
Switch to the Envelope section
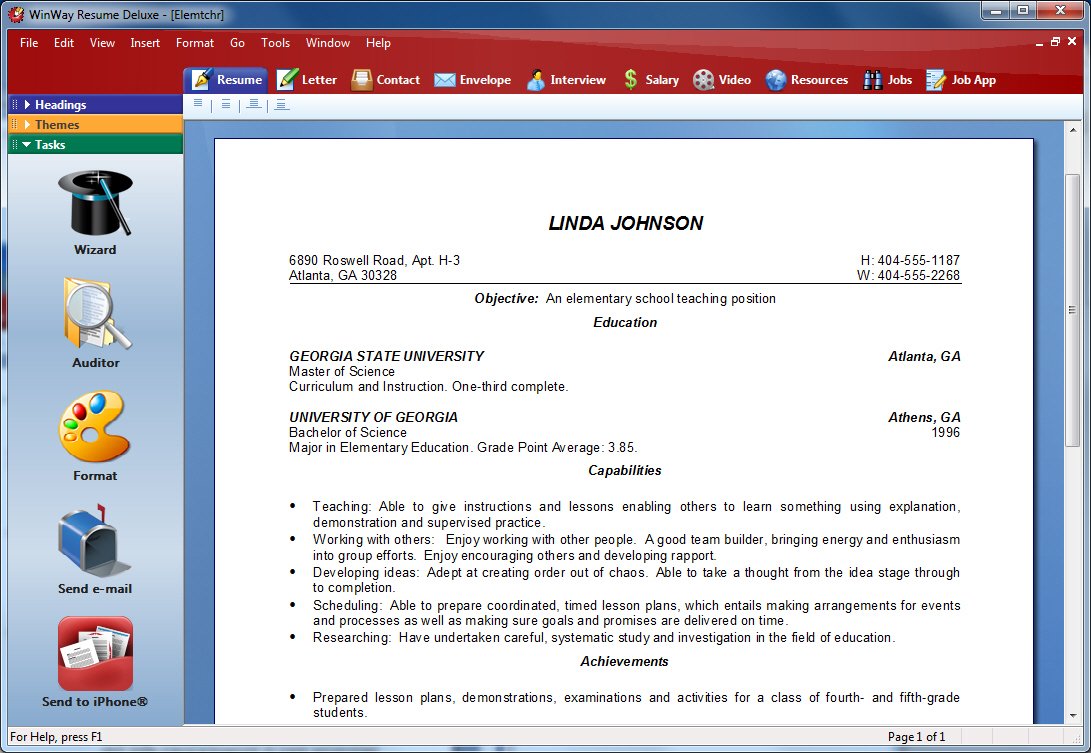point(472,80)
